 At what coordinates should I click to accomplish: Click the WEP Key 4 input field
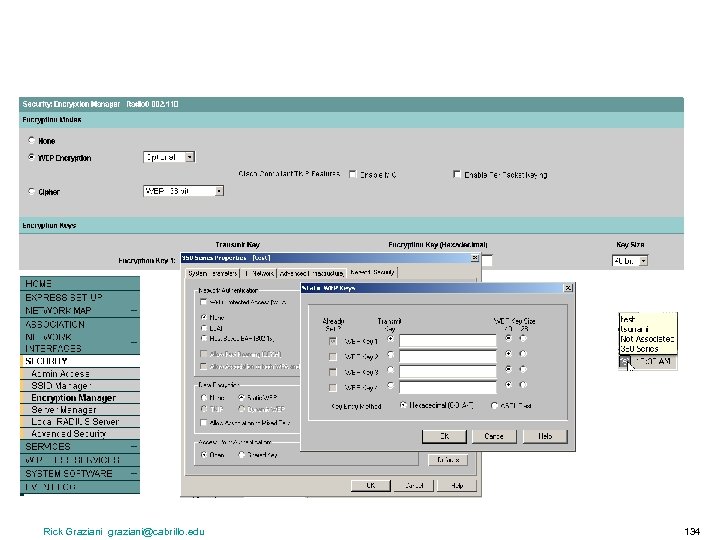(448, 387)
